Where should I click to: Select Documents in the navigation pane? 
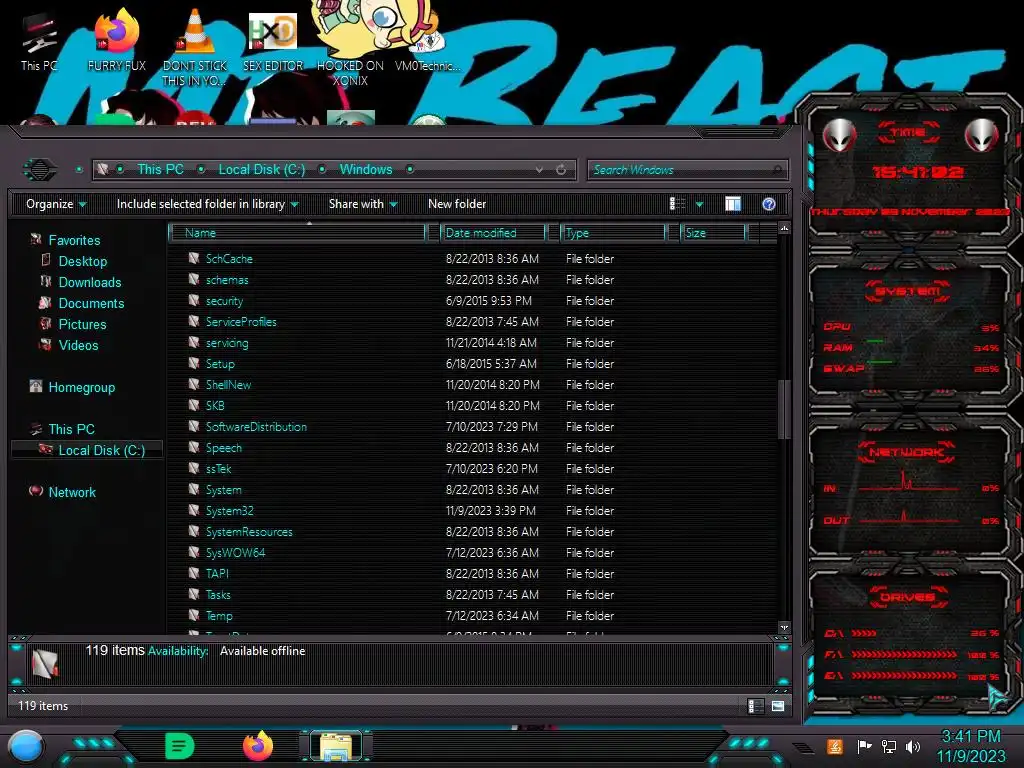click(91, 303)
